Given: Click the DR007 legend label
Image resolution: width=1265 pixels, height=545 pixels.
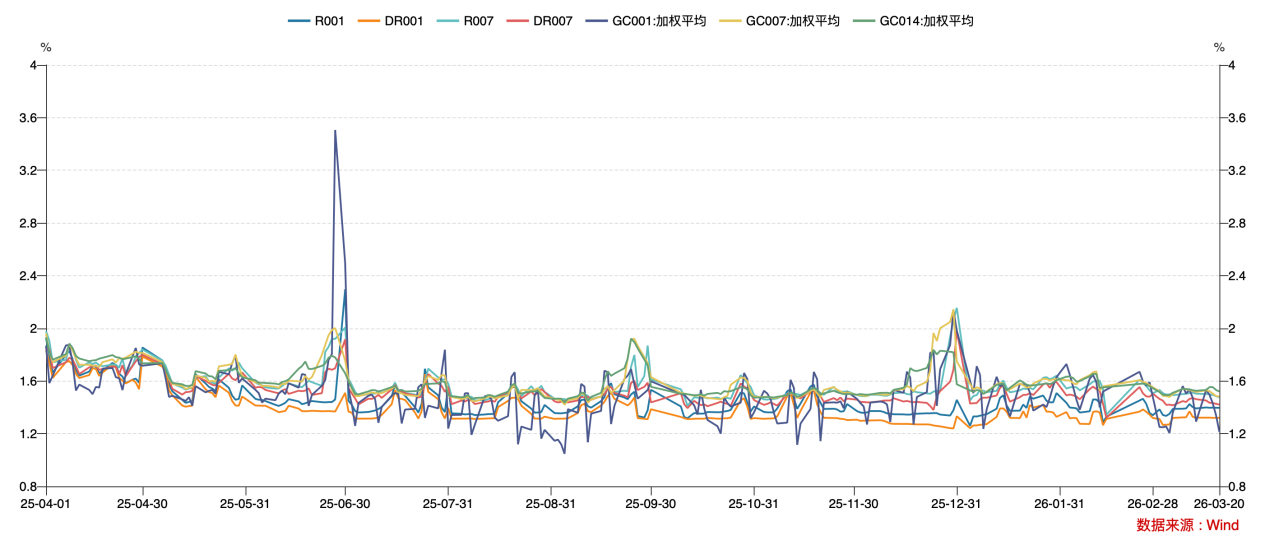Looking at the screenshot, I should click(553, 20).
